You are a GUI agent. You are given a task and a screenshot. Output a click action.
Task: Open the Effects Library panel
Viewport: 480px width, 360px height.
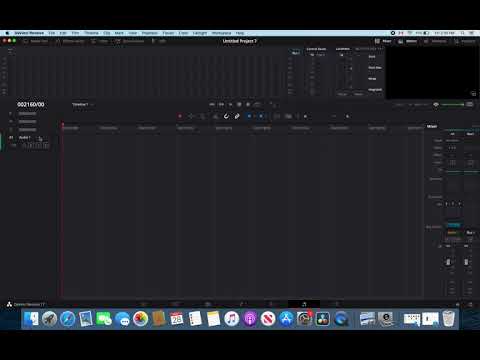coord(70,41)
